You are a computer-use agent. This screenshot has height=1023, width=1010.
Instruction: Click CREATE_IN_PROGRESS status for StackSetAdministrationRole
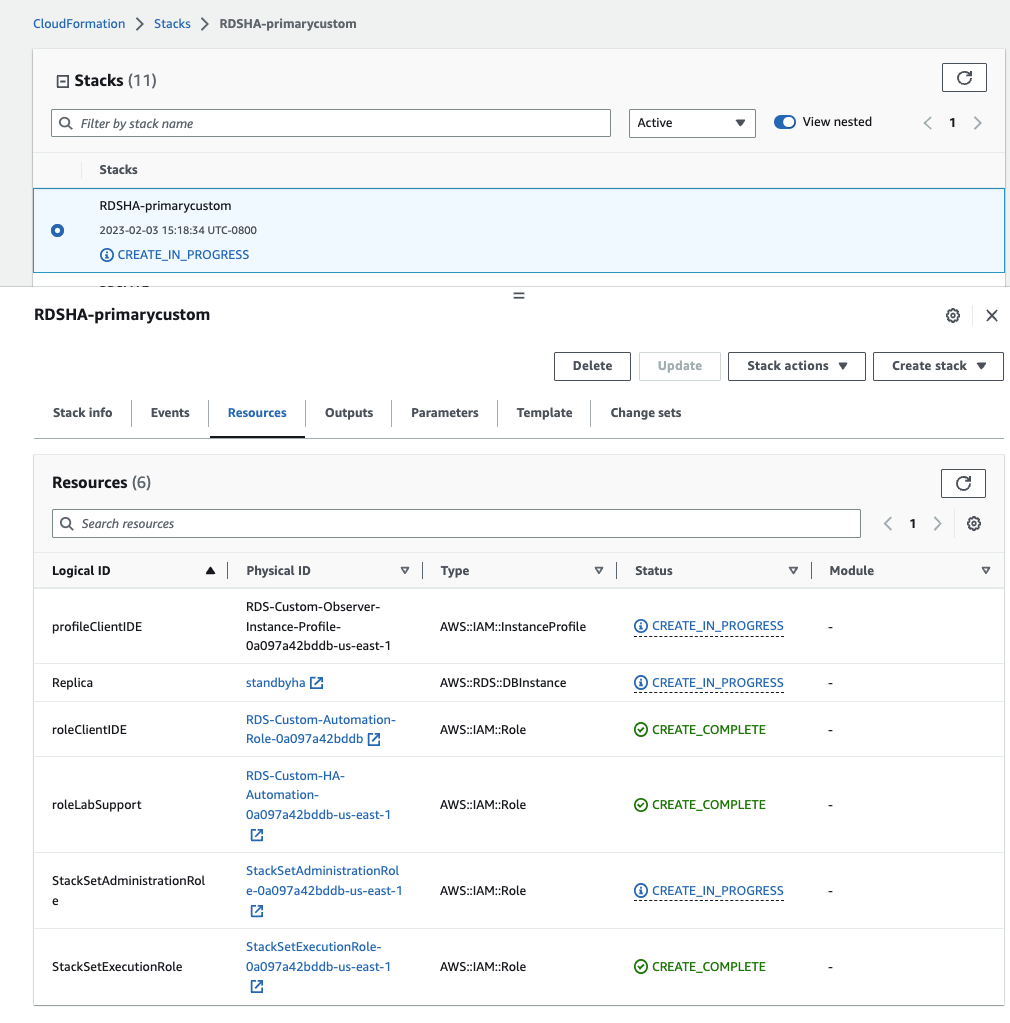pyautogui.click(x=718, y=891)
